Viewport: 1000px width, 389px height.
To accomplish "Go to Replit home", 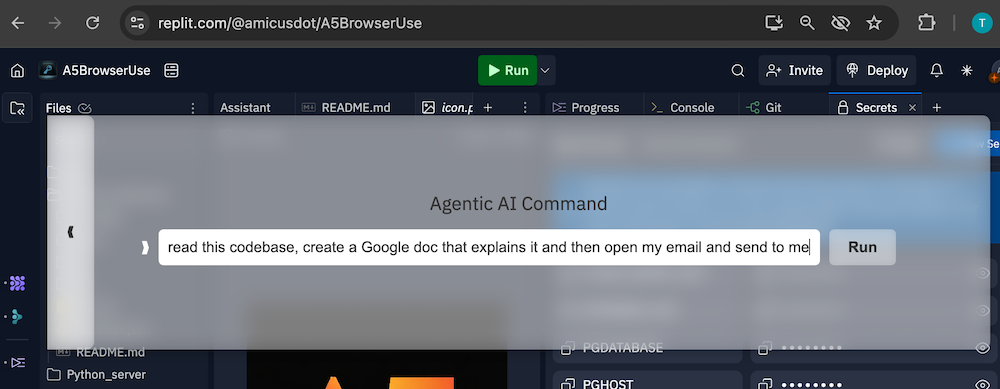I will pos(17,71).
